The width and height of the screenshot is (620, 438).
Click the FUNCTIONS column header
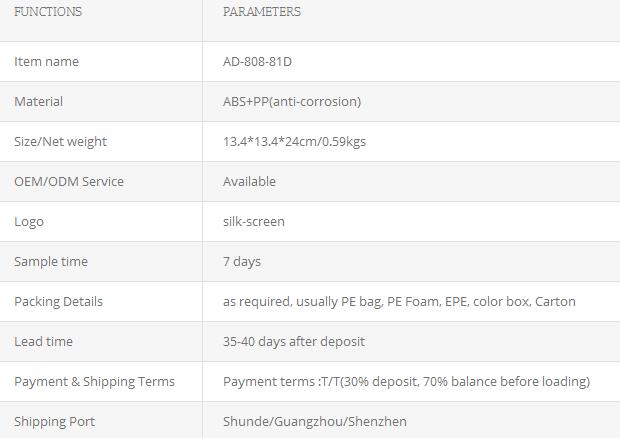tap(48, 11)
